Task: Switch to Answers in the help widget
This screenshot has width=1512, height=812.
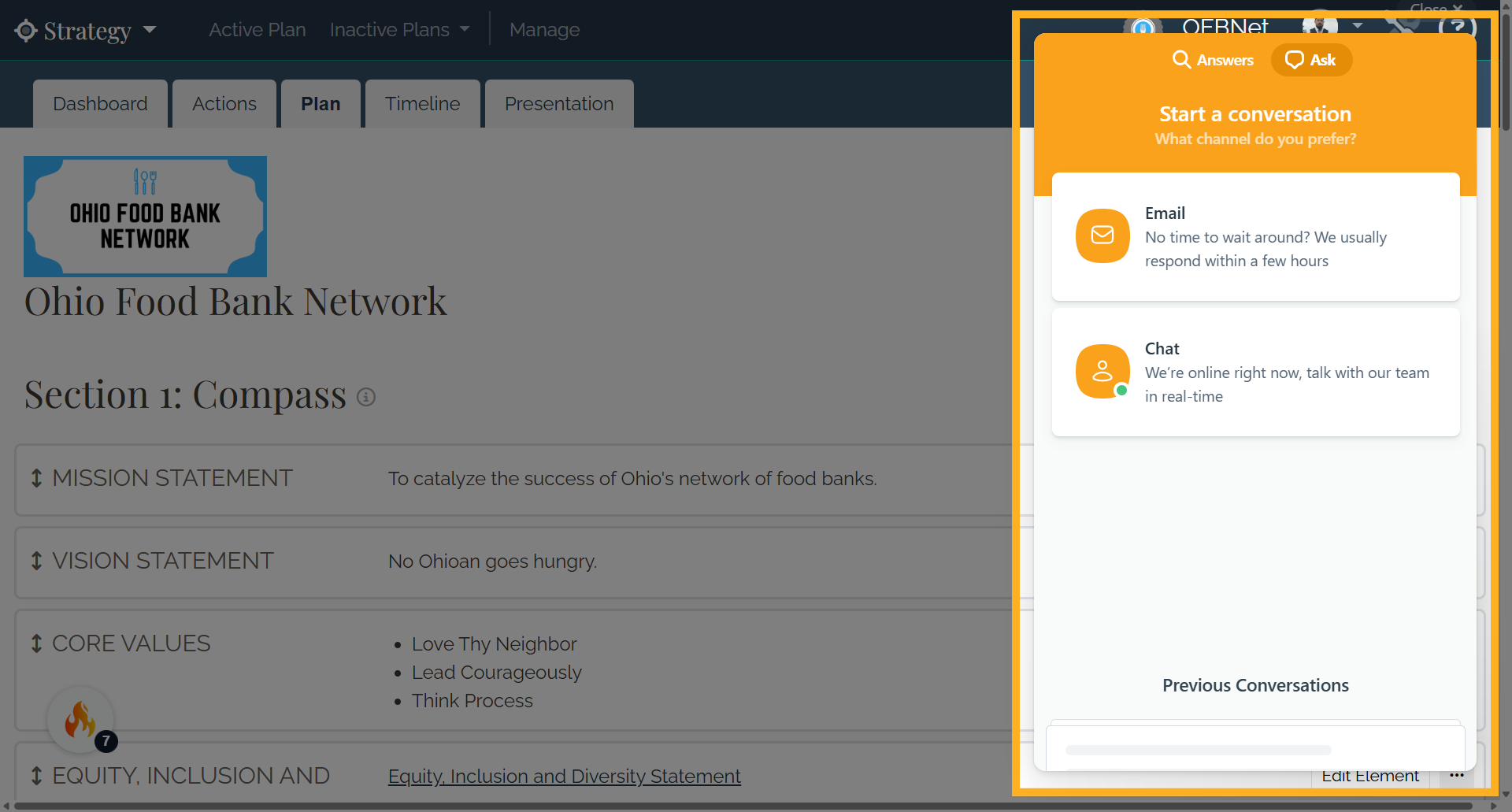Action: [1213, 60]
